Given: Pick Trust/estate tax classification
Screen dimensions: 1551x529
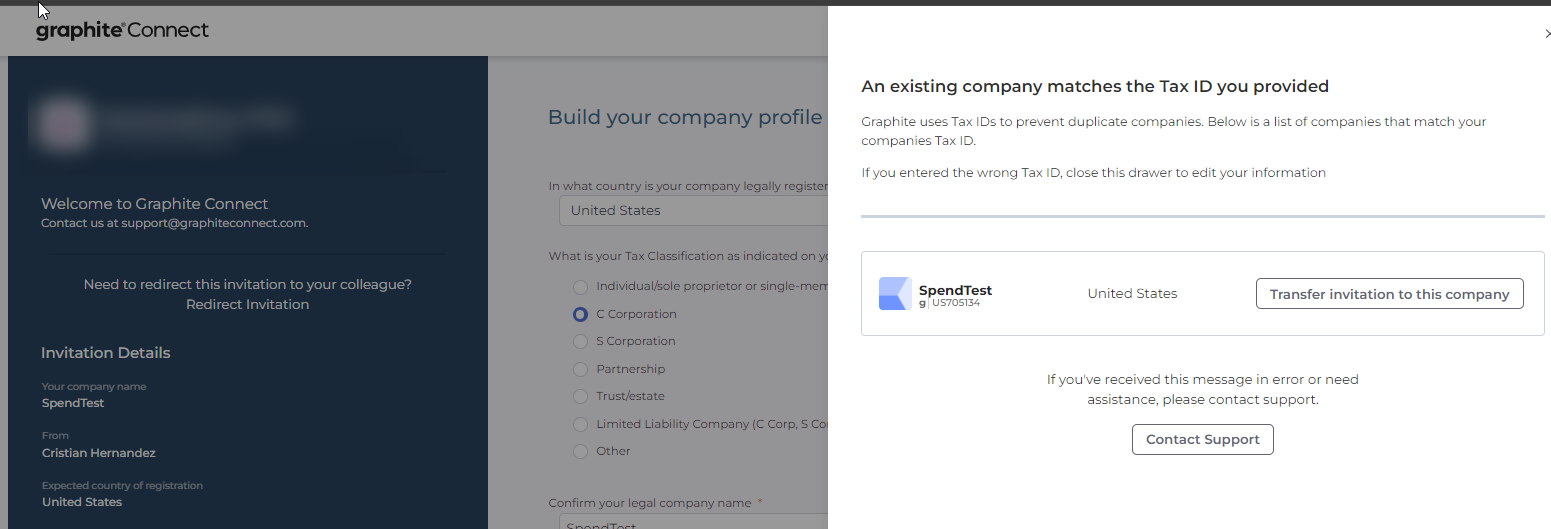Looking at the screenshot, I should point(580,396).
